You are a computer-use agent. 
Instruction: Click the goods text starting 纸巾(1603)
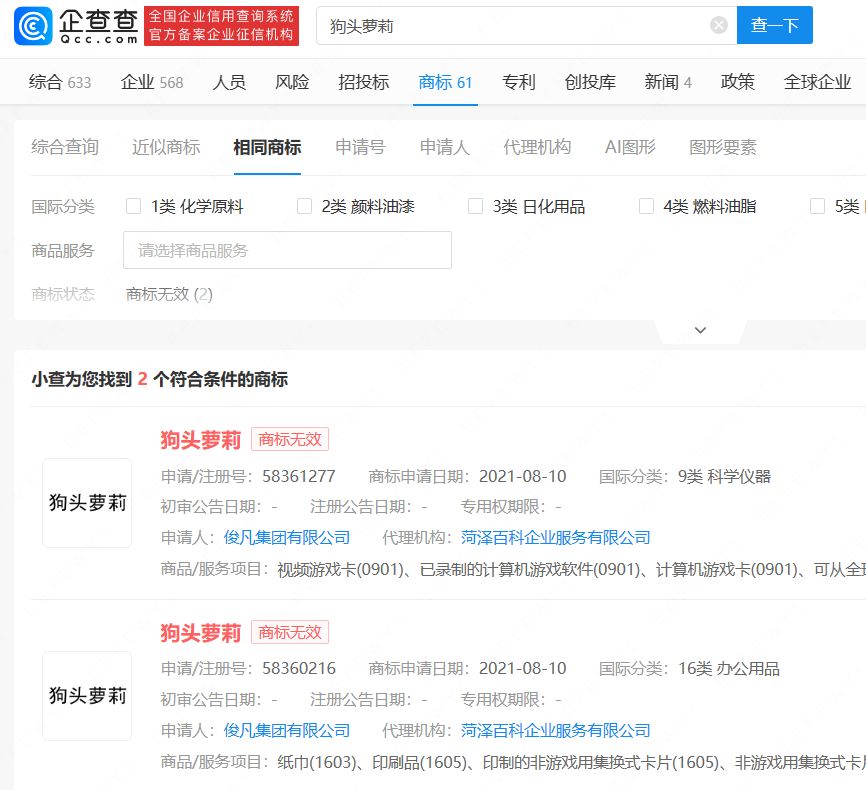tap(571, 762)
